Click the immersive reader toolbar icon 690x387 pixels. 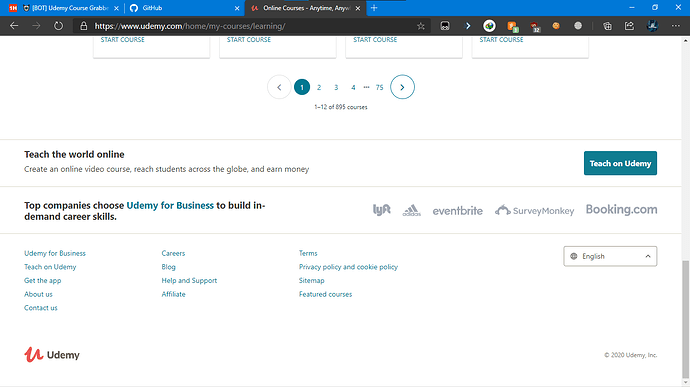pyautogui.click(x=445, y=26)
